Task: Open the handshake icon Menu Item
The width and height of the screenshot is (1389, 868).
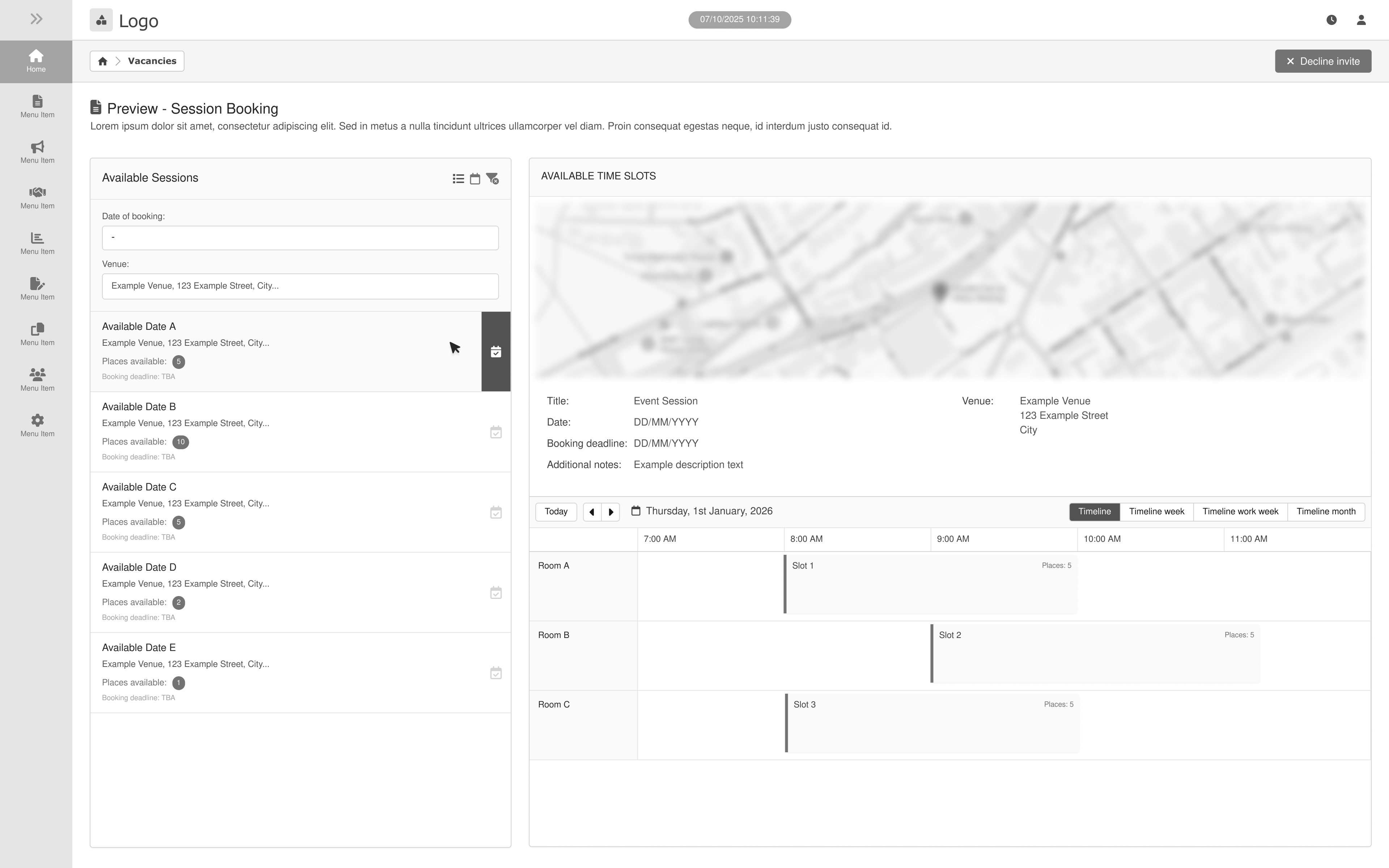Action: 37,198
